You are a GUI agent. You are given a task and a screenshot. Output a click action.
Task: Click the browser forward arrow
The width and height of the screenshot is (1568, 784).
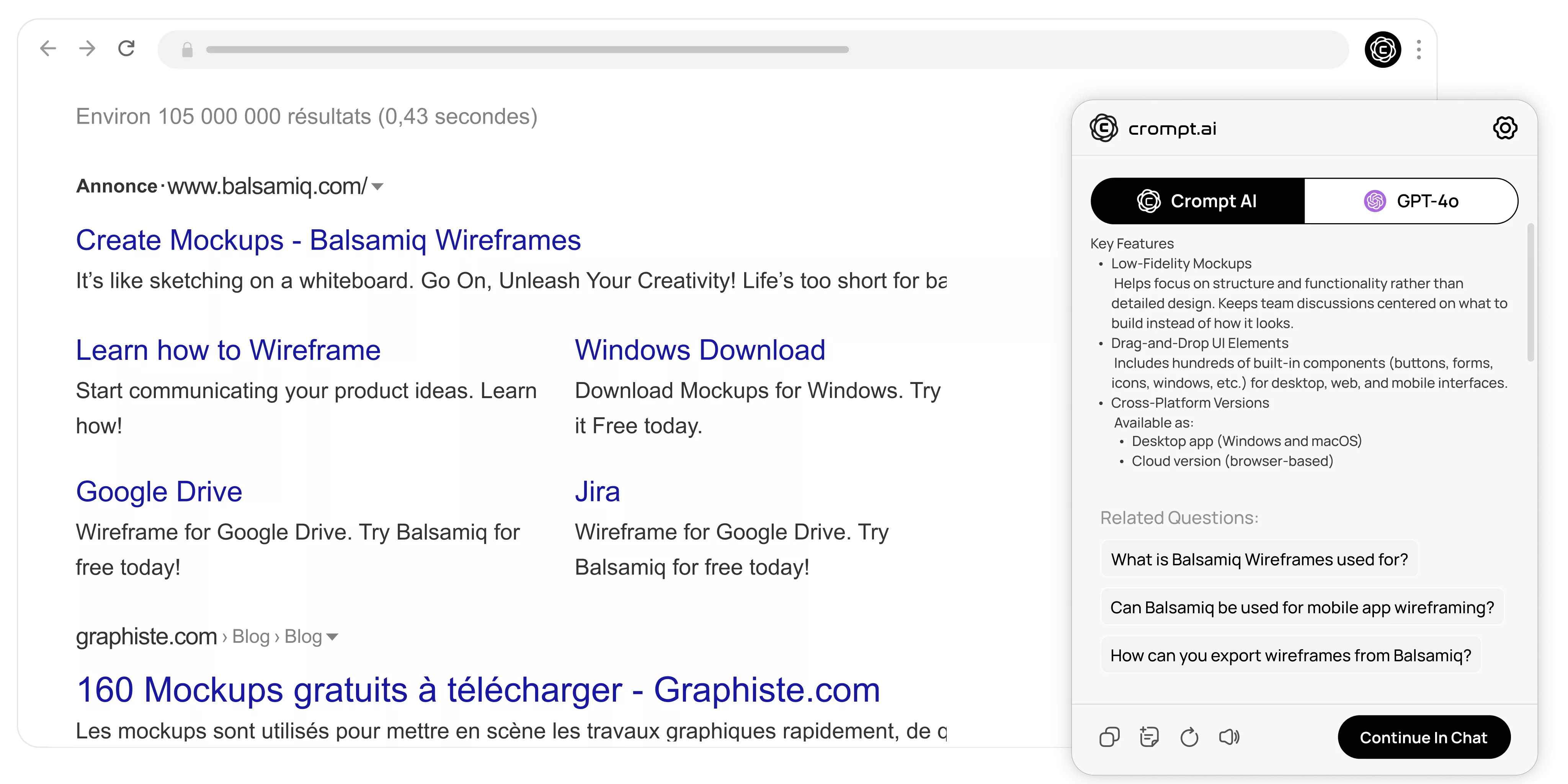click(x=88, y=49)
